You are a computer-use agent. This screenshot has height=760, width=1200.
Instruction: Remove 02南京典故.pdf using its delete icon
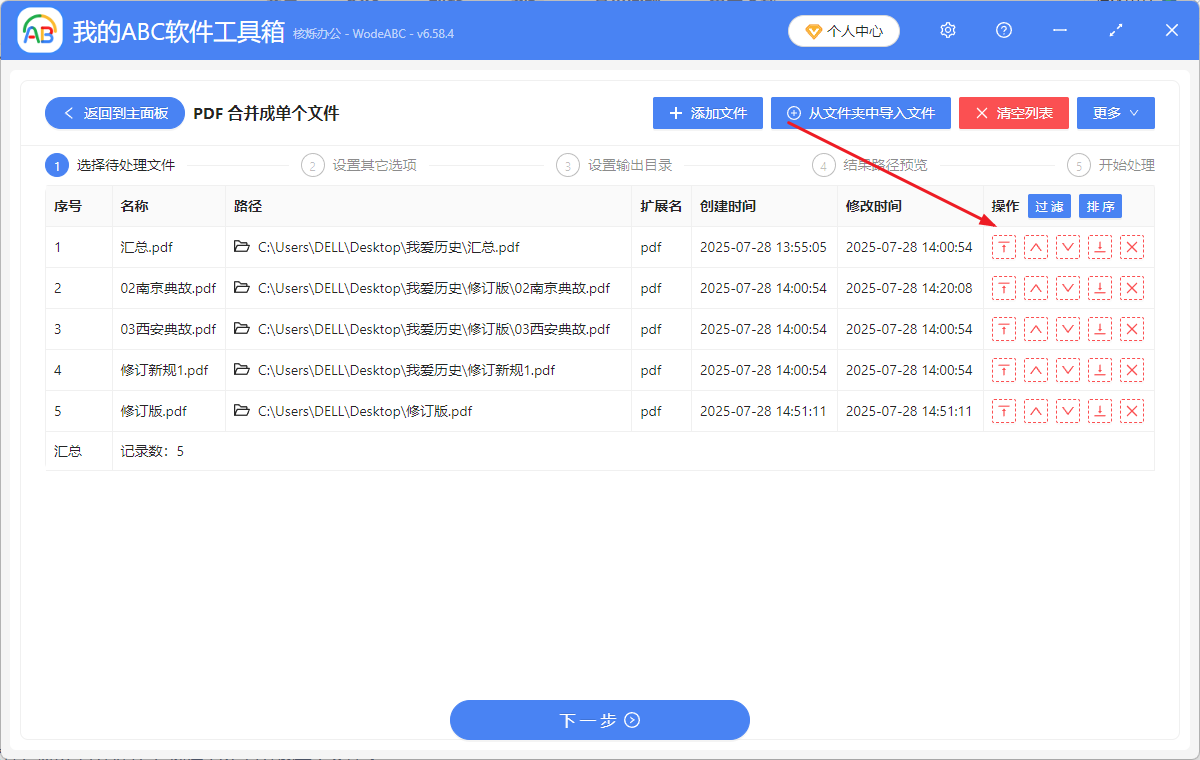(x=1131, y=288)
